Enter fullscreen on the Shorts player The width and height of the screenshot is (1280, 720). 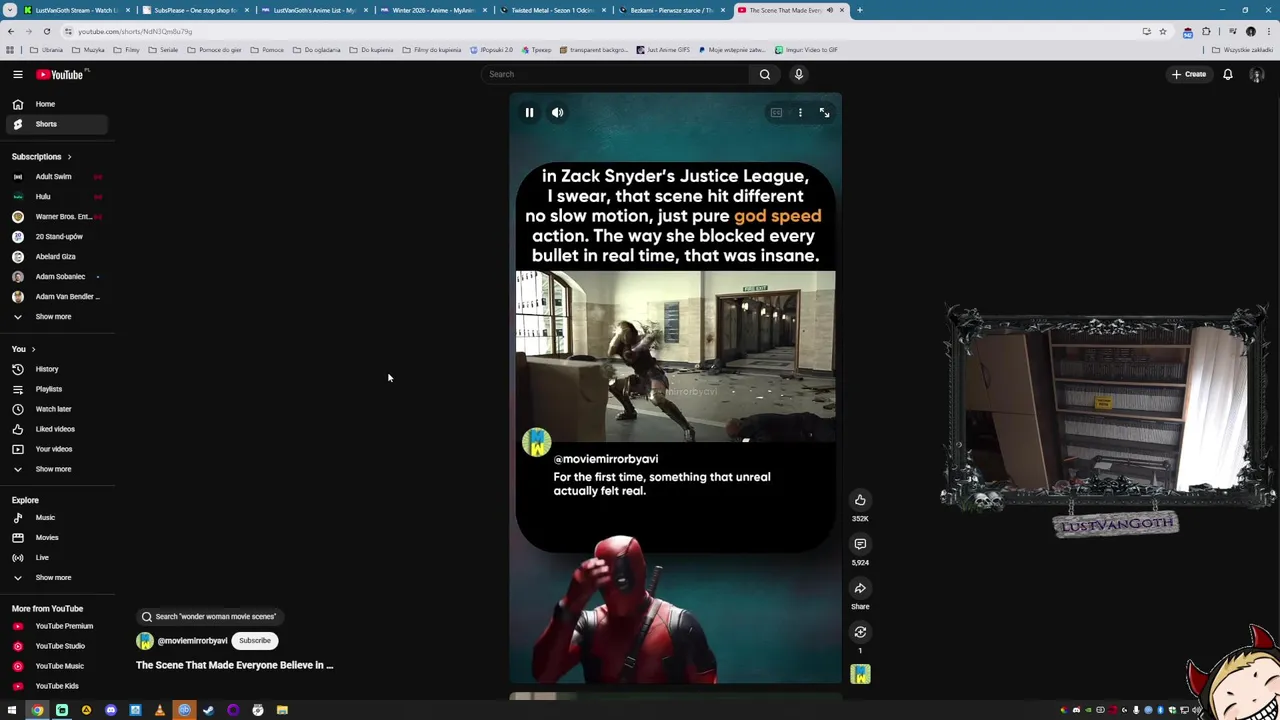(824, 113)
